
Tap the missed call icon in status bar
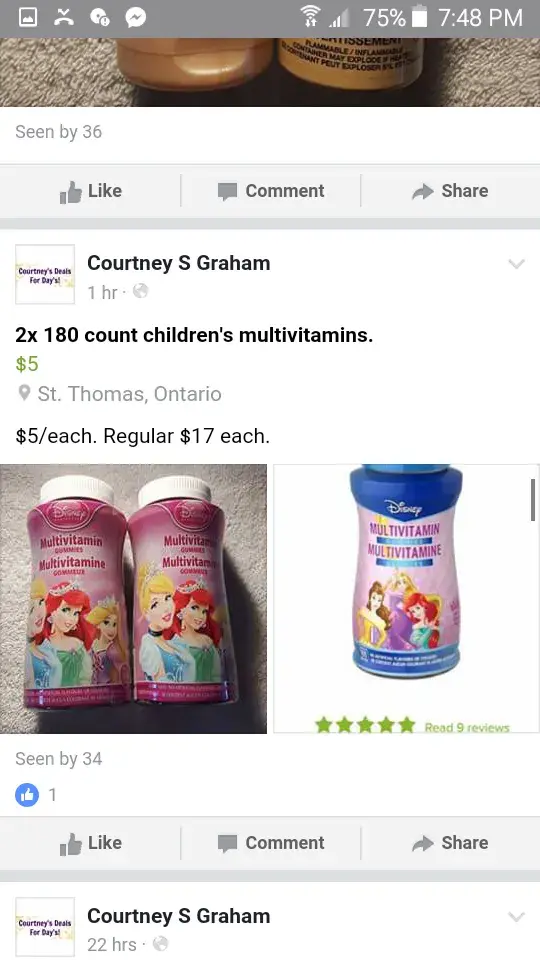click(64, 18)
